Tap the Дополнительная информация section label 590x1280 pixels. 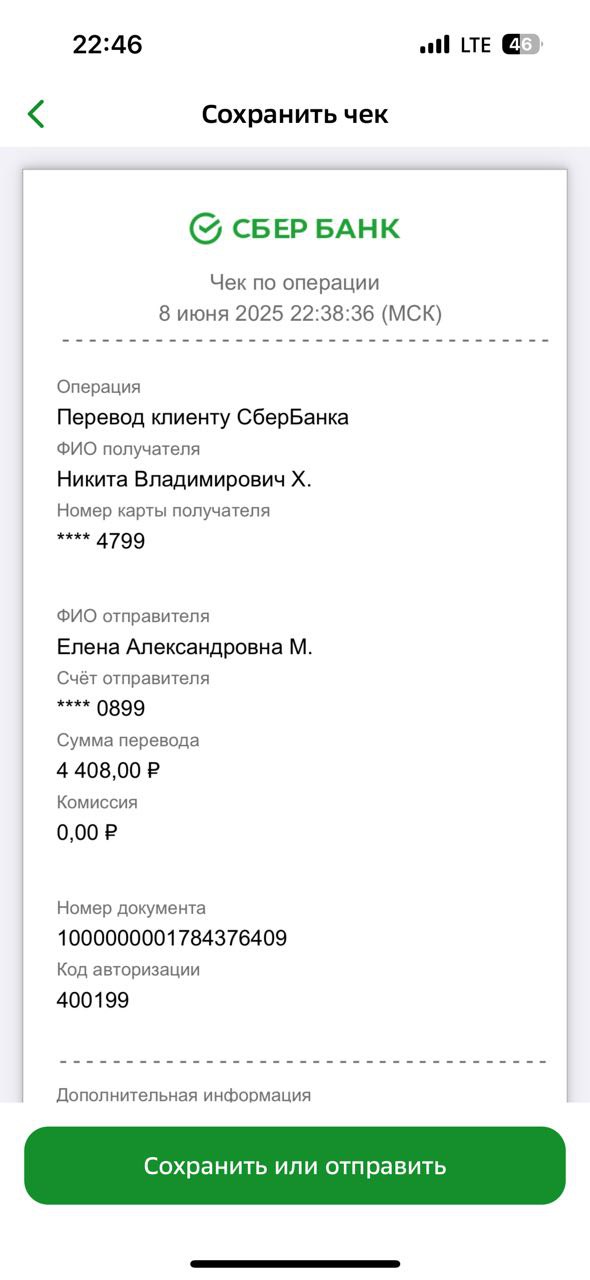184,1094
